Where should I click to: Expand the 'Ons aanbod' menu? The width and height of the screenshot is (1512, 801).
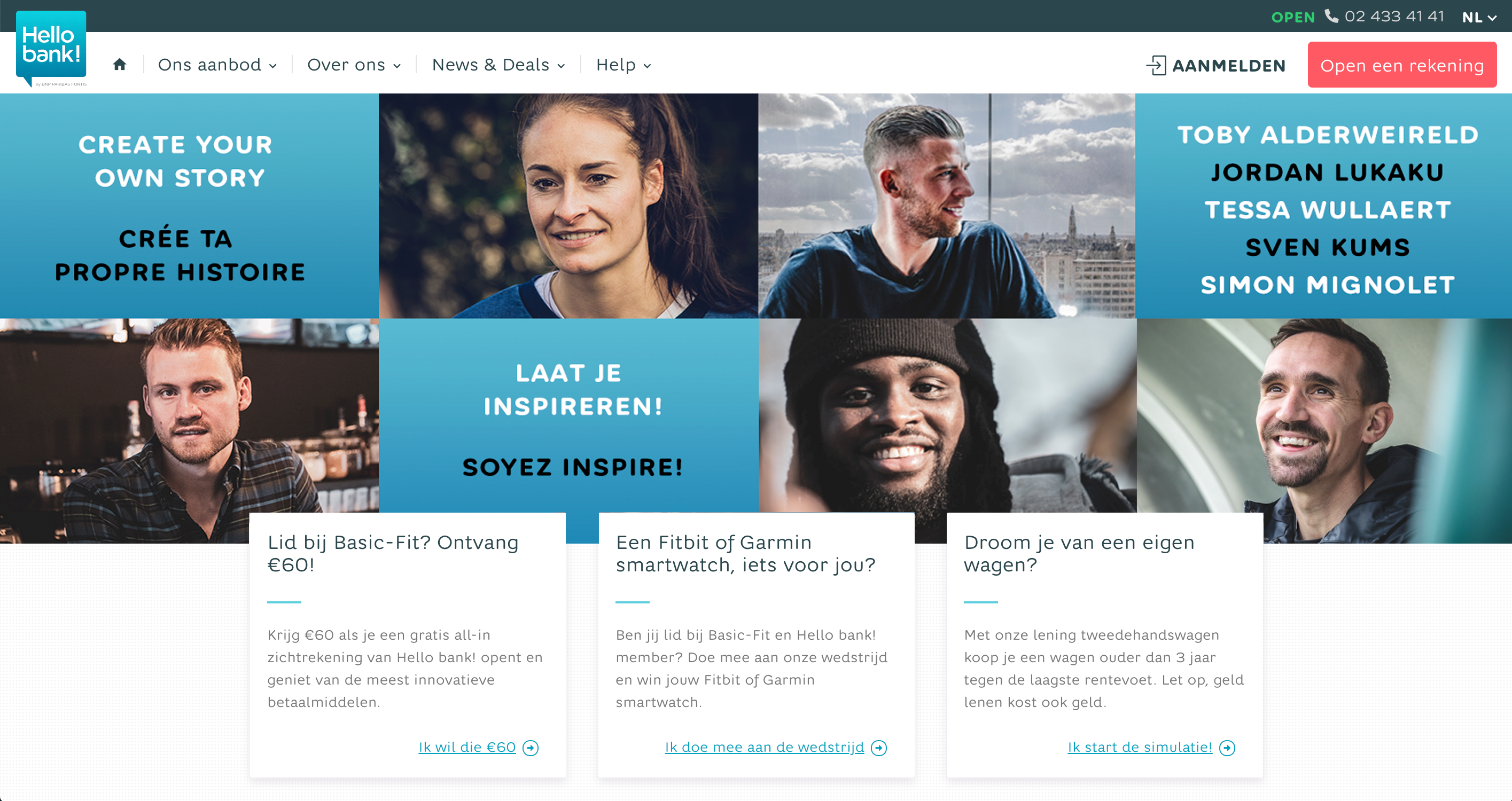point(217,65)
